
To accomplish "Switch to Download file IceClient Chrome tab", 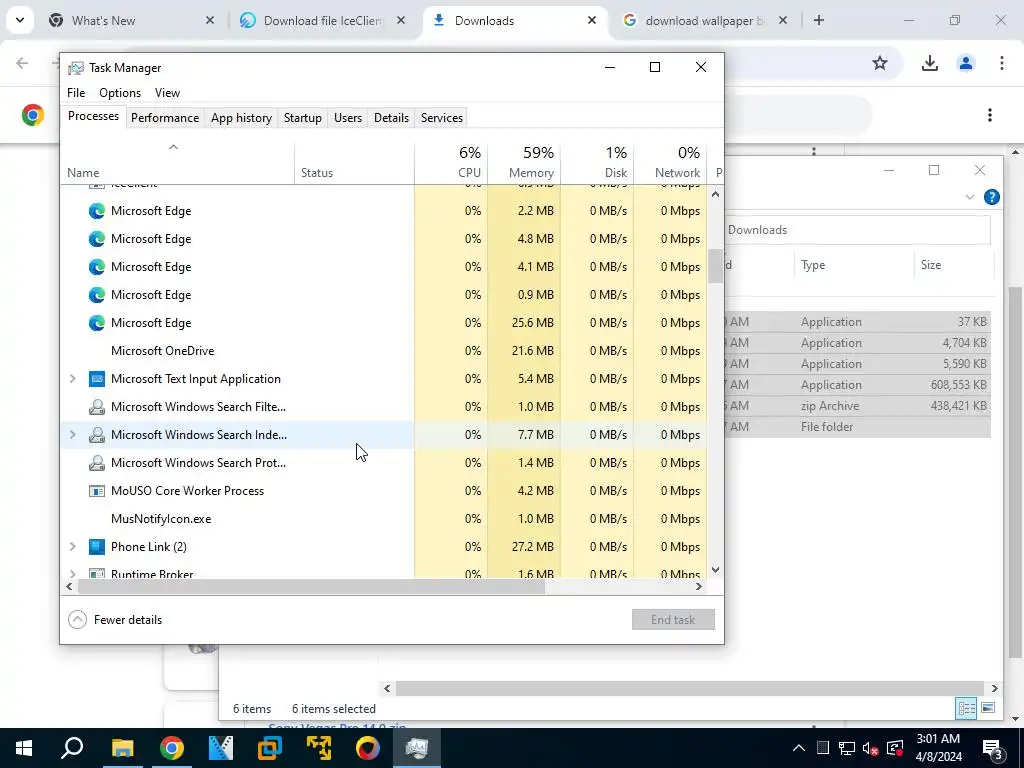I will point(323,21).
